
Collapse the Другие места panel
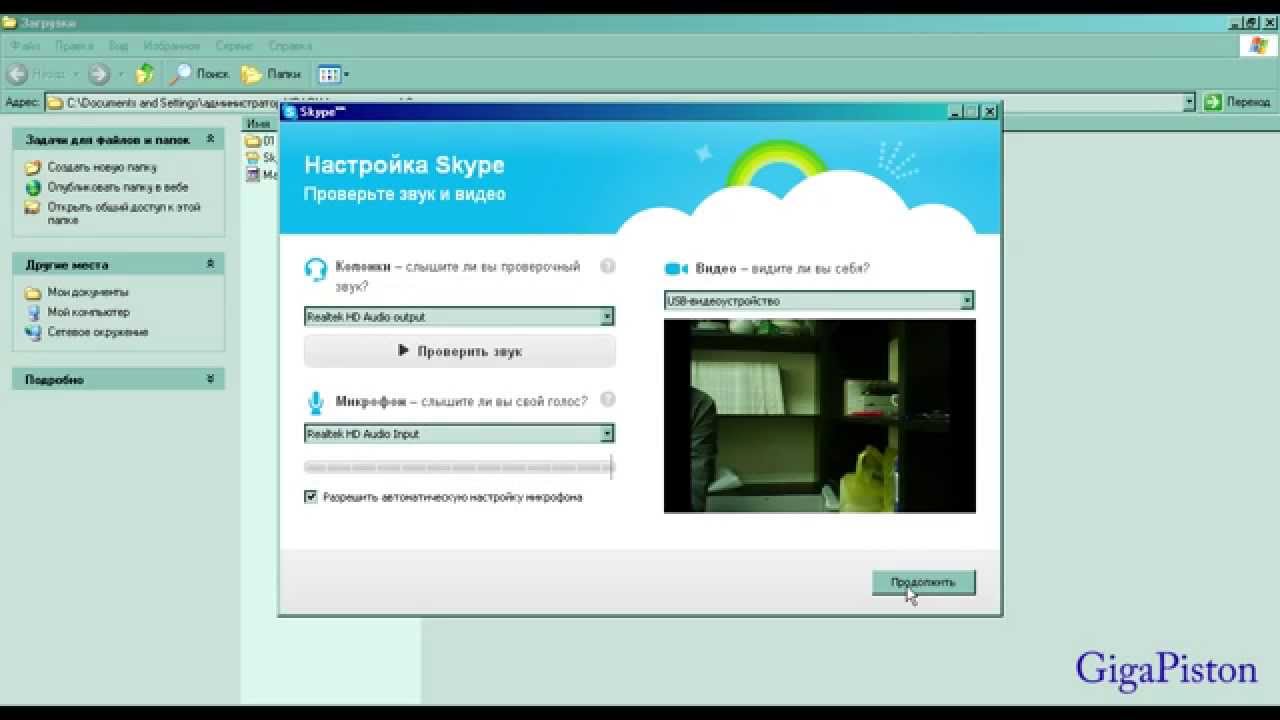coord(210,264)
